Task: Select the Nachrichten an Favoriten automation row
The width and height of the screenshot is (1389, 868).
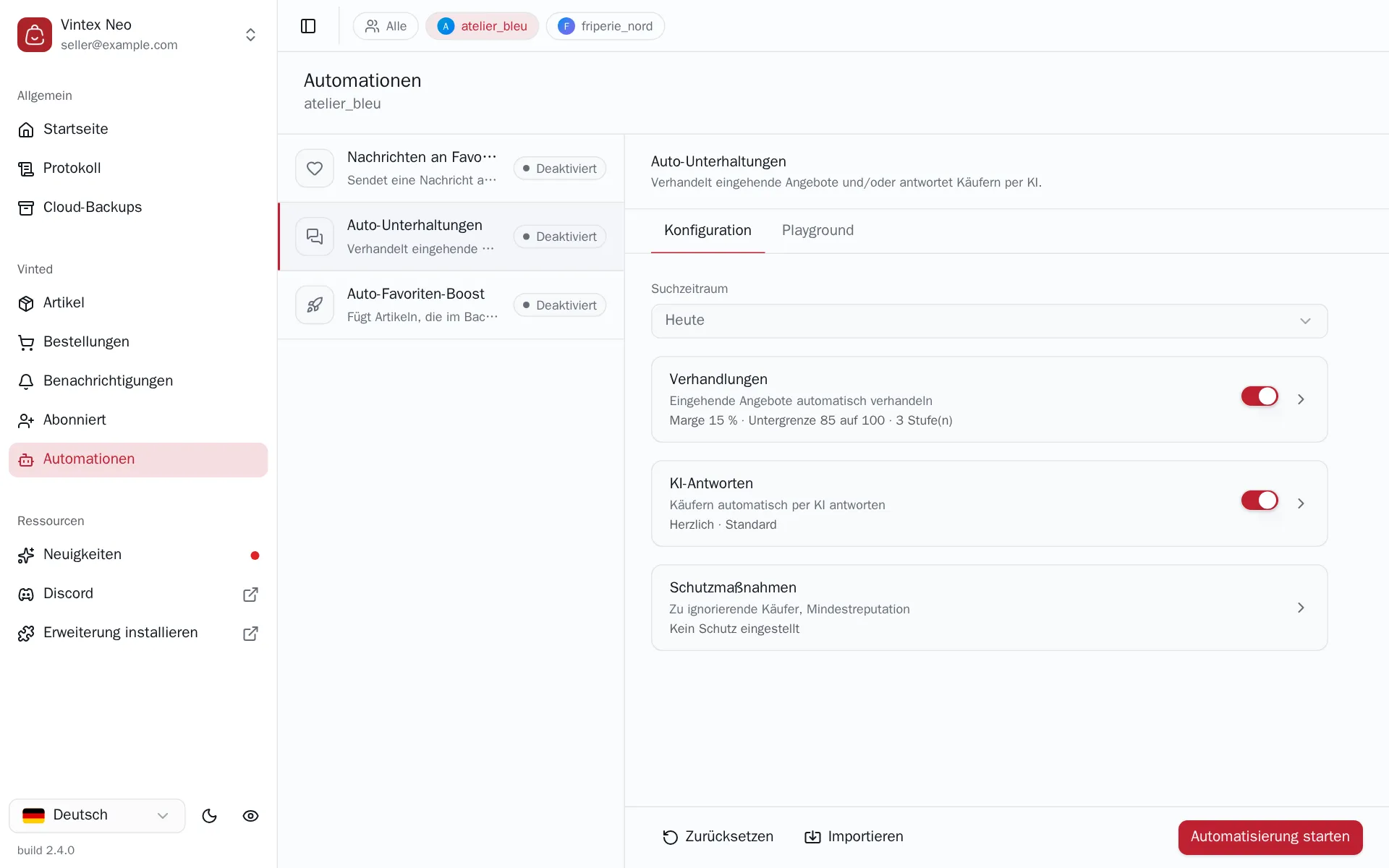Action: tap(451, 169)
